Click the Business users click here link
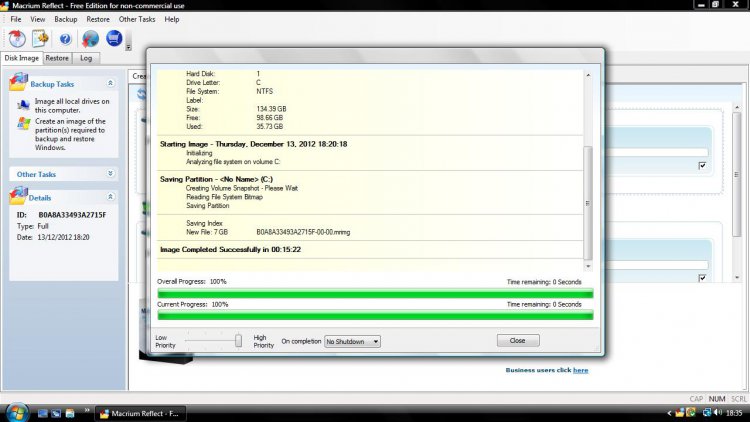 click(580, 370)
